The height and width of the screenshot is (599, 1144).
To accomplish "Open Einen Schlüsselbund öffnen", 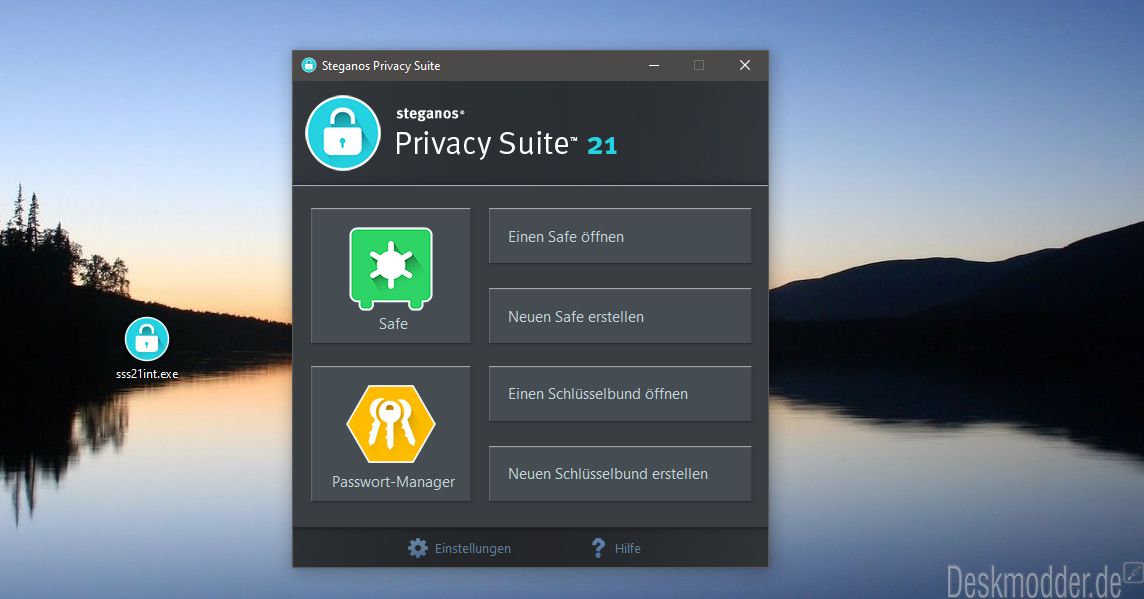I will (620, 394).
